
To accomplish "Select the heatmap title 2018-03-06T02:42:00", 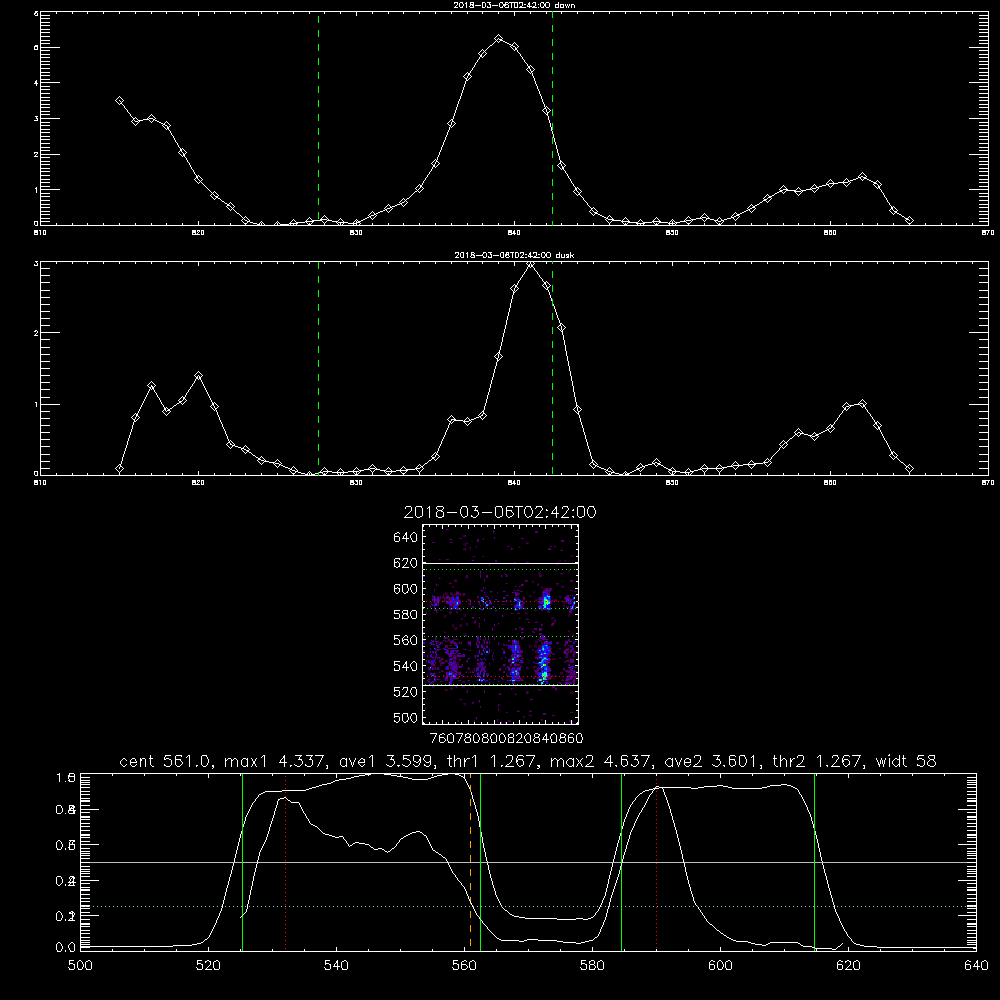I will pos(500,512).
